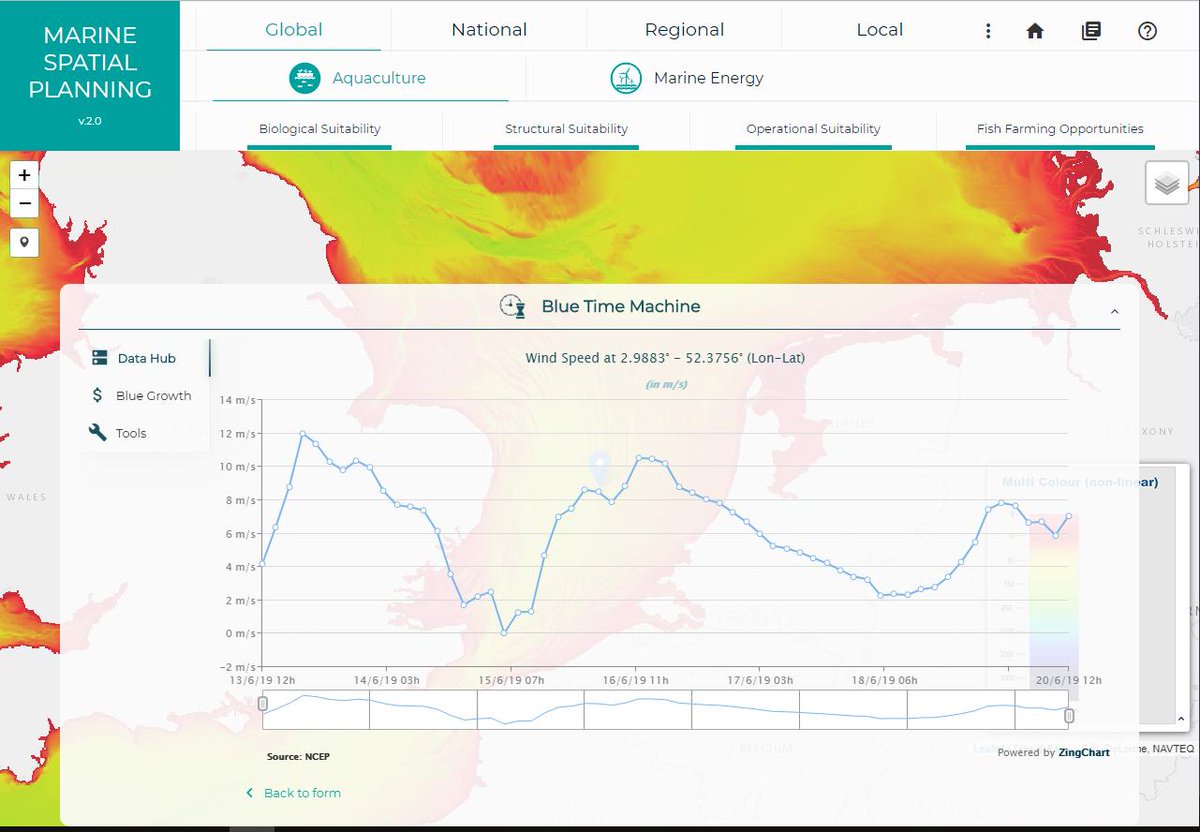Switch to the Regional tab
The height and width of the screenshot is (832, 1200).
point(685,29)
